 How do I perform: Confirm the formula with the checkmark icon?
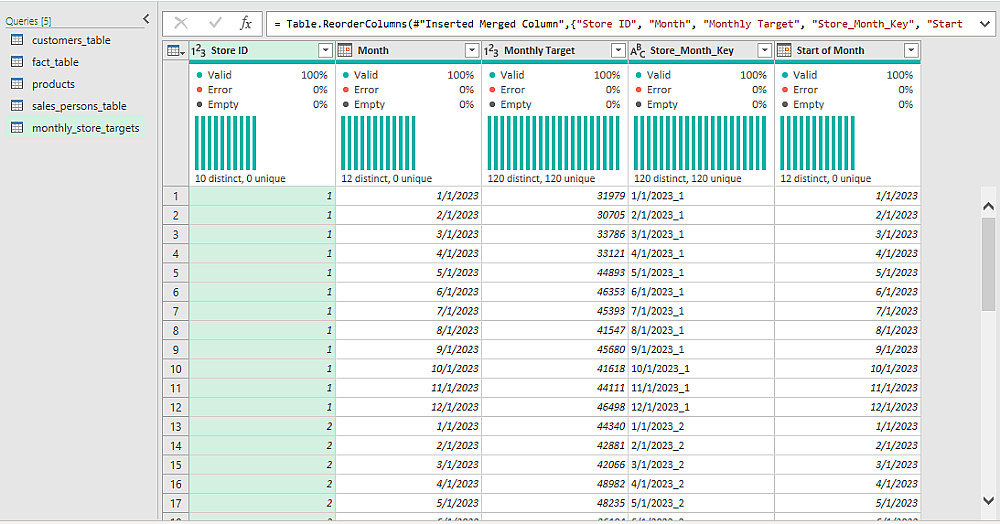click(x=215, y=24)
